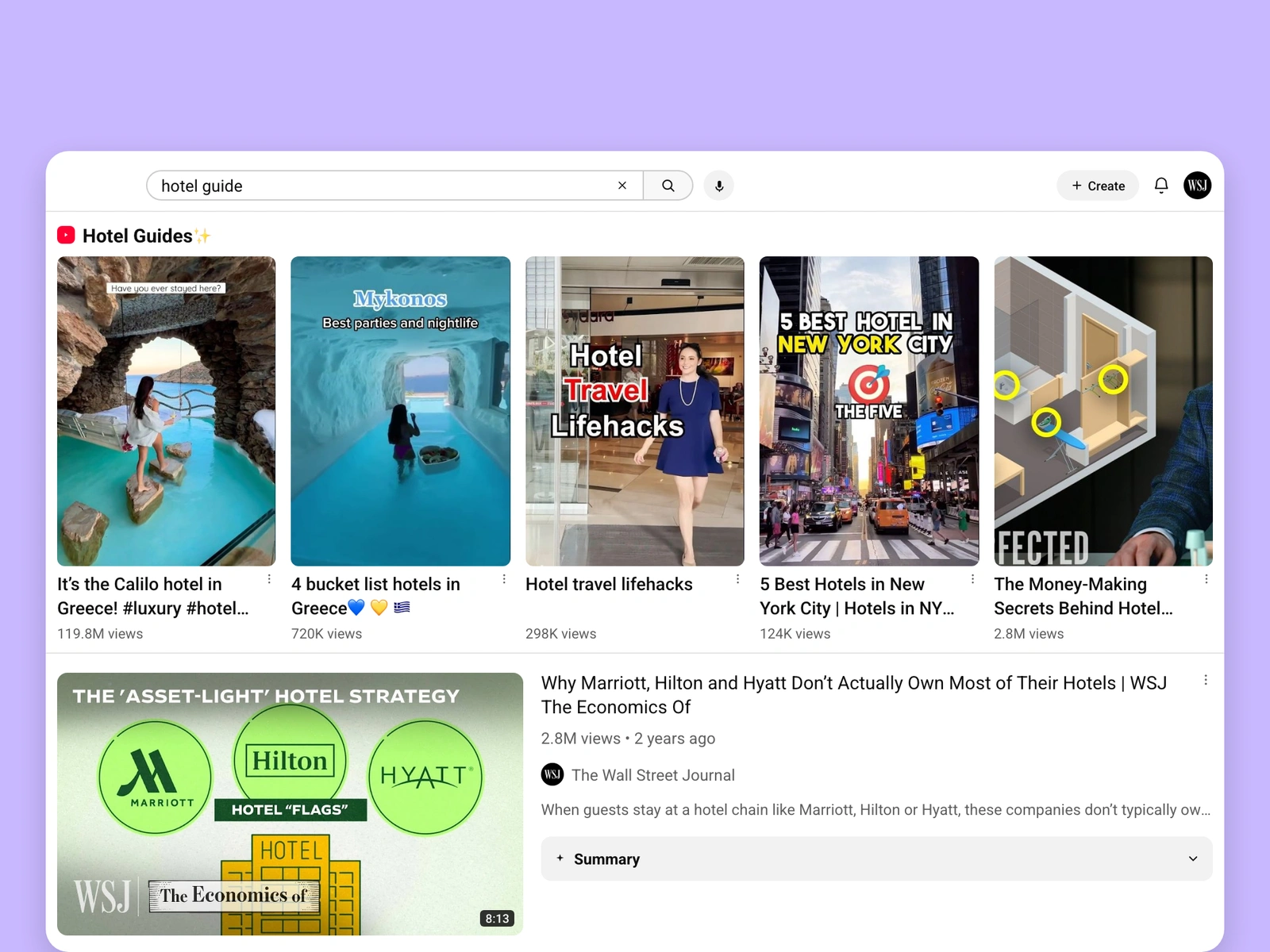Click the Create button
Screen dimensions: 1270x952
(x=1098, y=186)
